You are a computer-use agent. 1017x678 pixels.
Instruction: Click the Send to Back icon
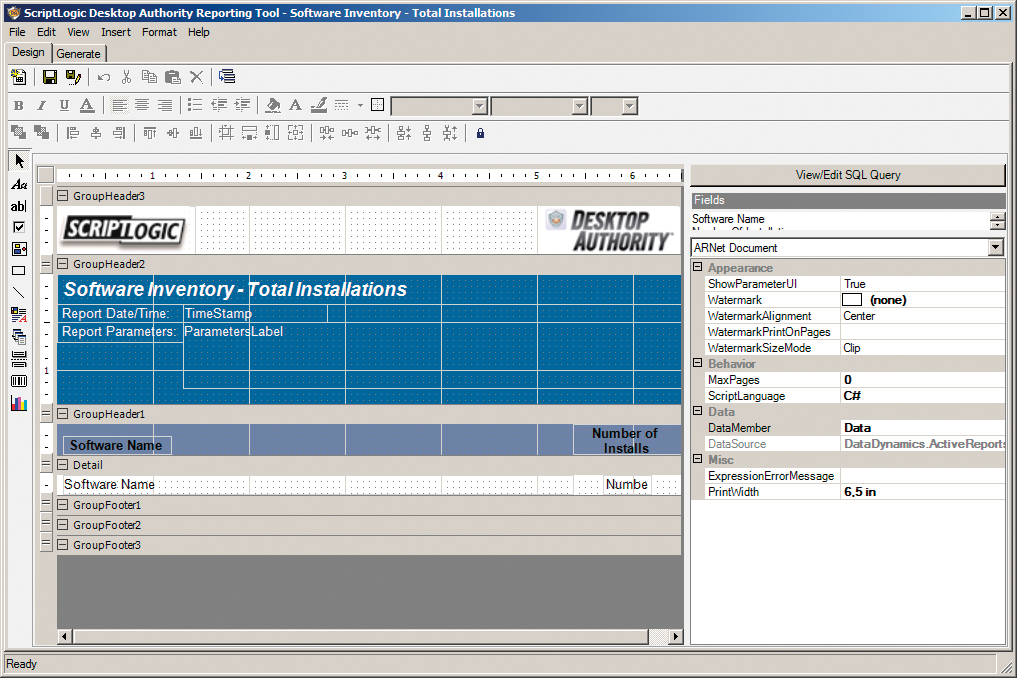click(42, 133)
